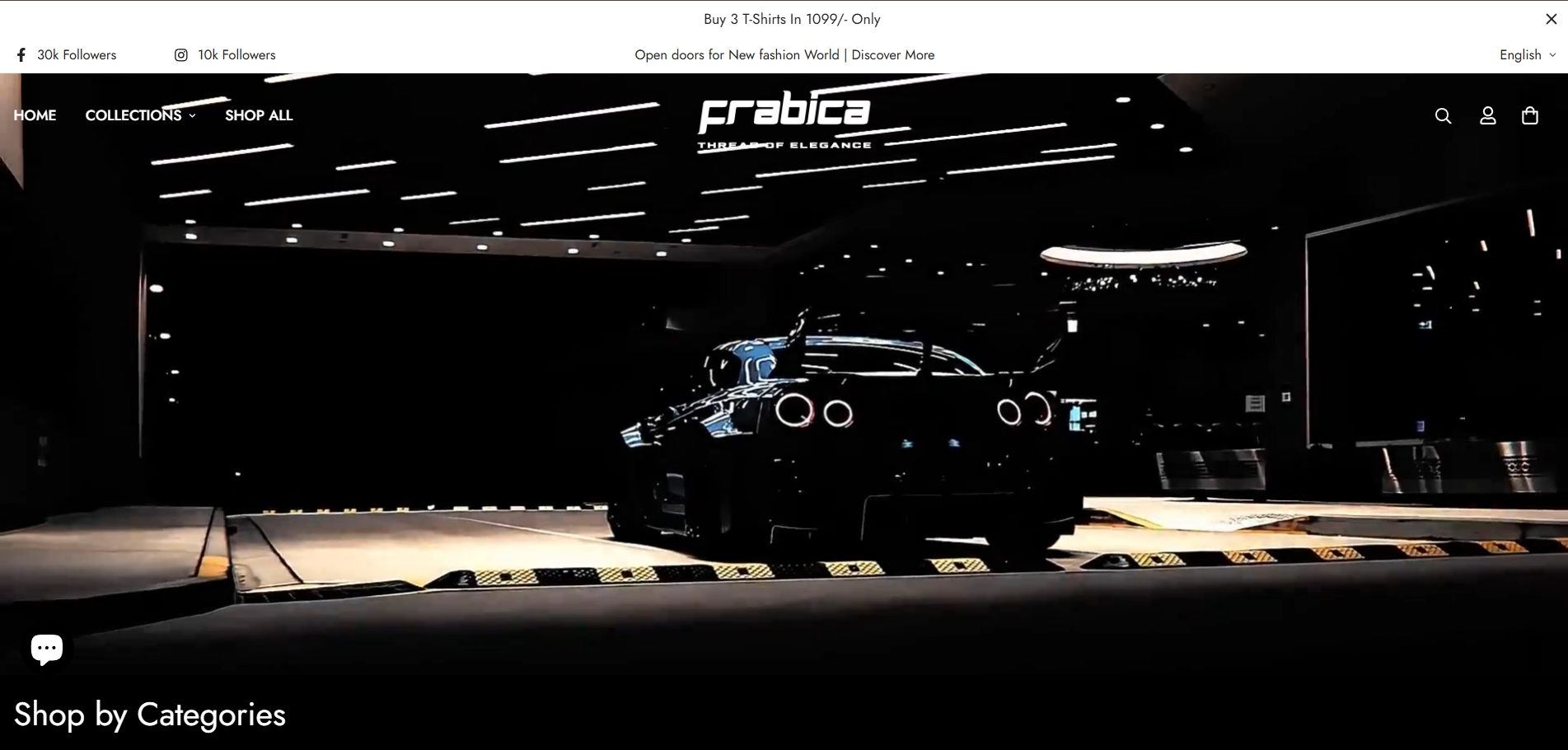
Task: Open the shopping bag cart icon
Action: click(1530, 116)
